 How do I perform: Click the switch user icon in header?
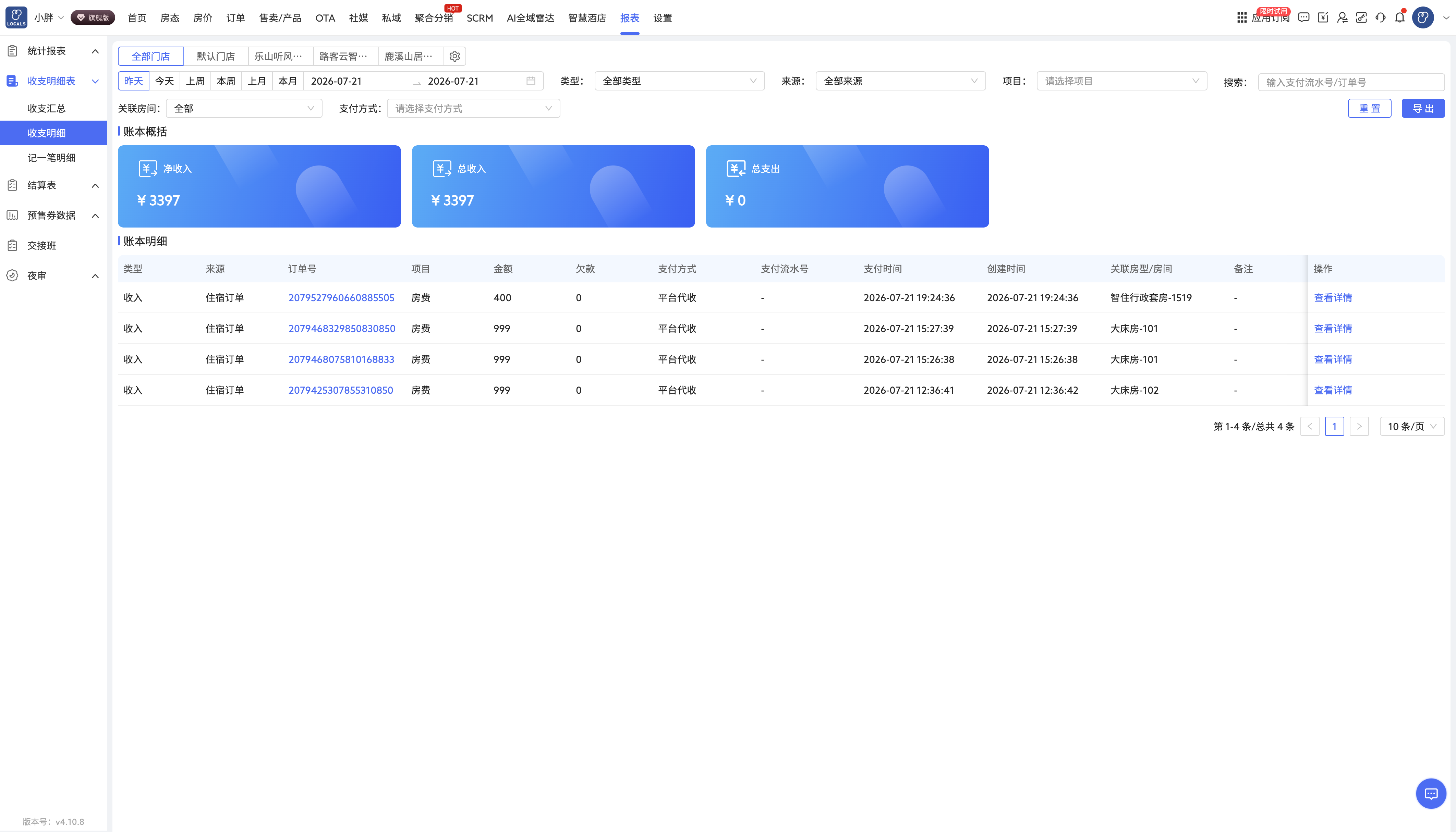coord(1342,18)
